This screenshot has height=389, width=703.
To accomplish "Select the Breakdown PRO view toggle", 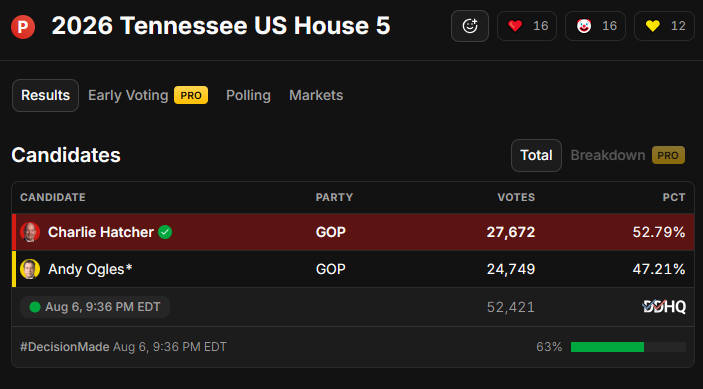I will pos(628,156).
